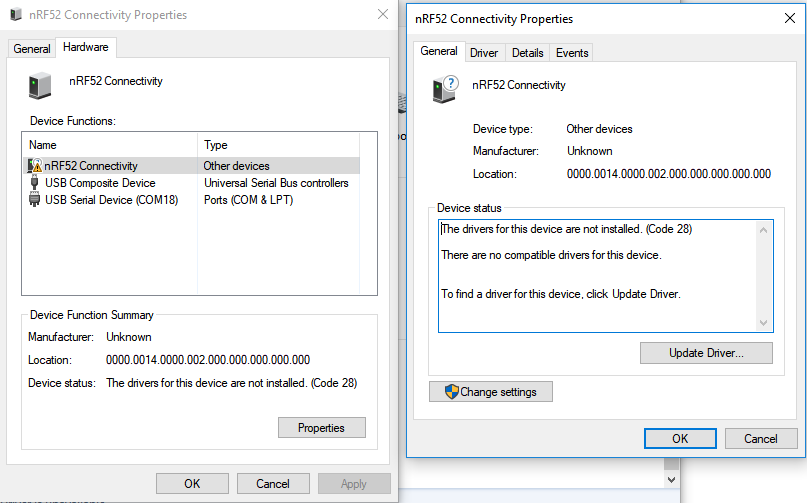Viewport: 807px width, 503px height.
Task: Close the right nRF52 Connectivity Properties dialog
Action: pos(790,19)
